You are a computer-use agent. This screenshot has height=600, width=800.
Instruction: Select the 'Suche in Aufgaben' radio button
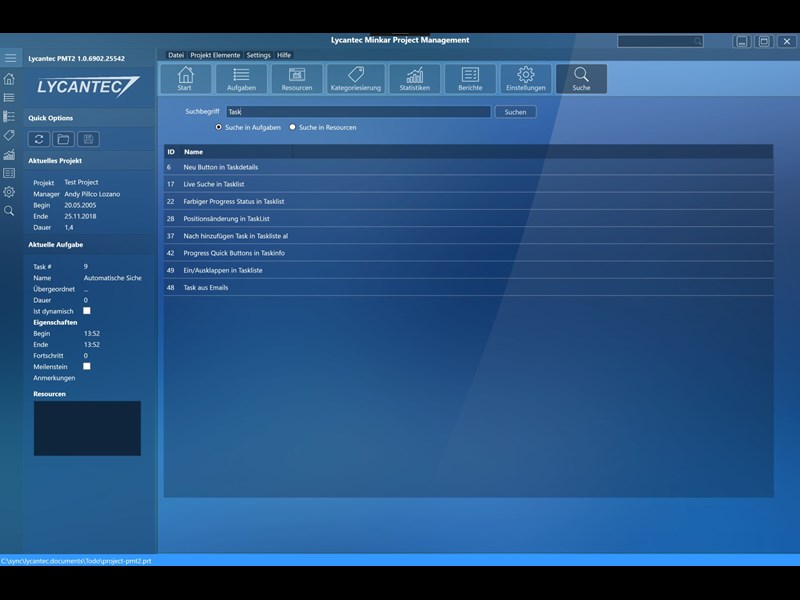pos(218,127)
